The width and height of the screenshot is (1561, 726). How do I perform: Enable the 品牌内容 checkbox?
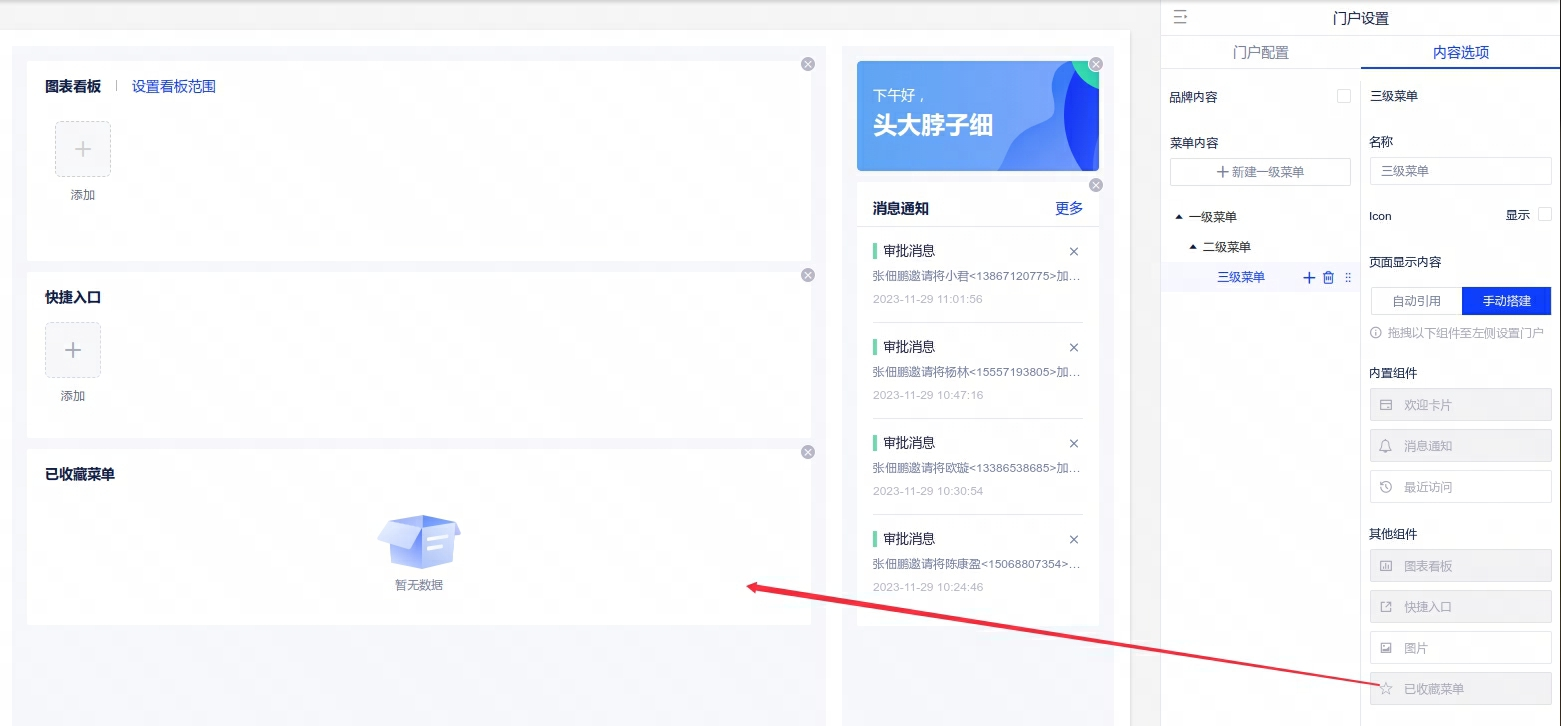click(1344, 96)
